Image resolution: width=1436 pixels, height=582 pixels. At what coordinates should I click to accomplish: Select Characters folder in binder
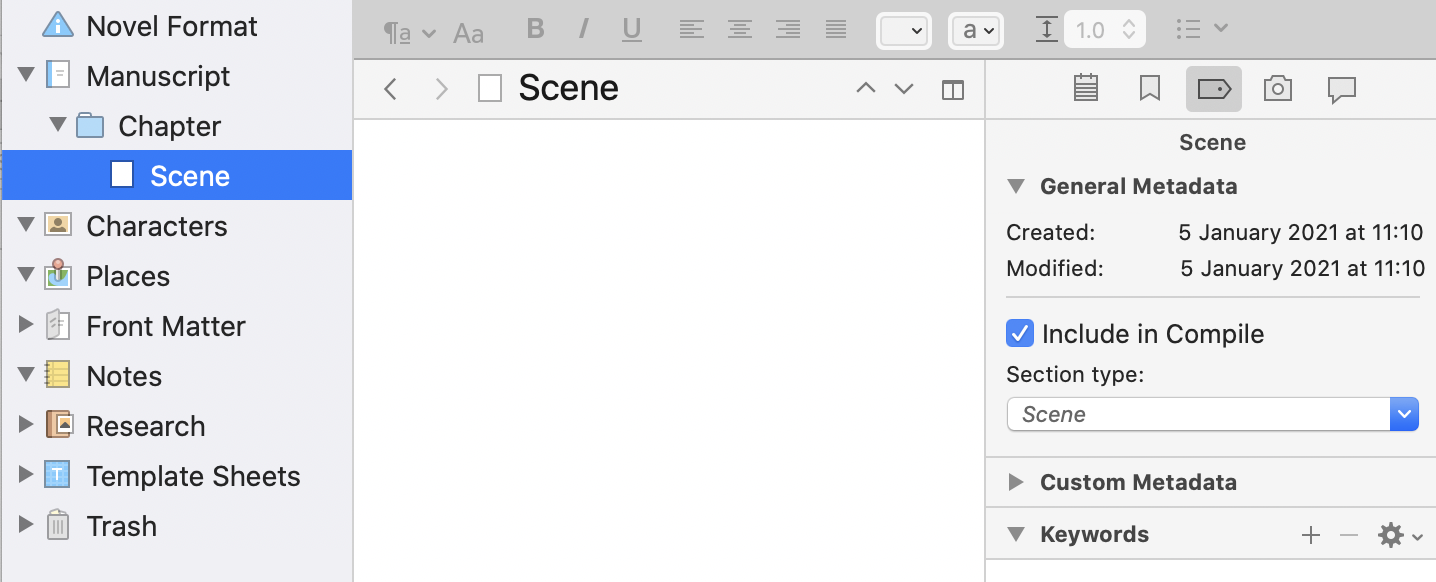click(x=157, y=226)
